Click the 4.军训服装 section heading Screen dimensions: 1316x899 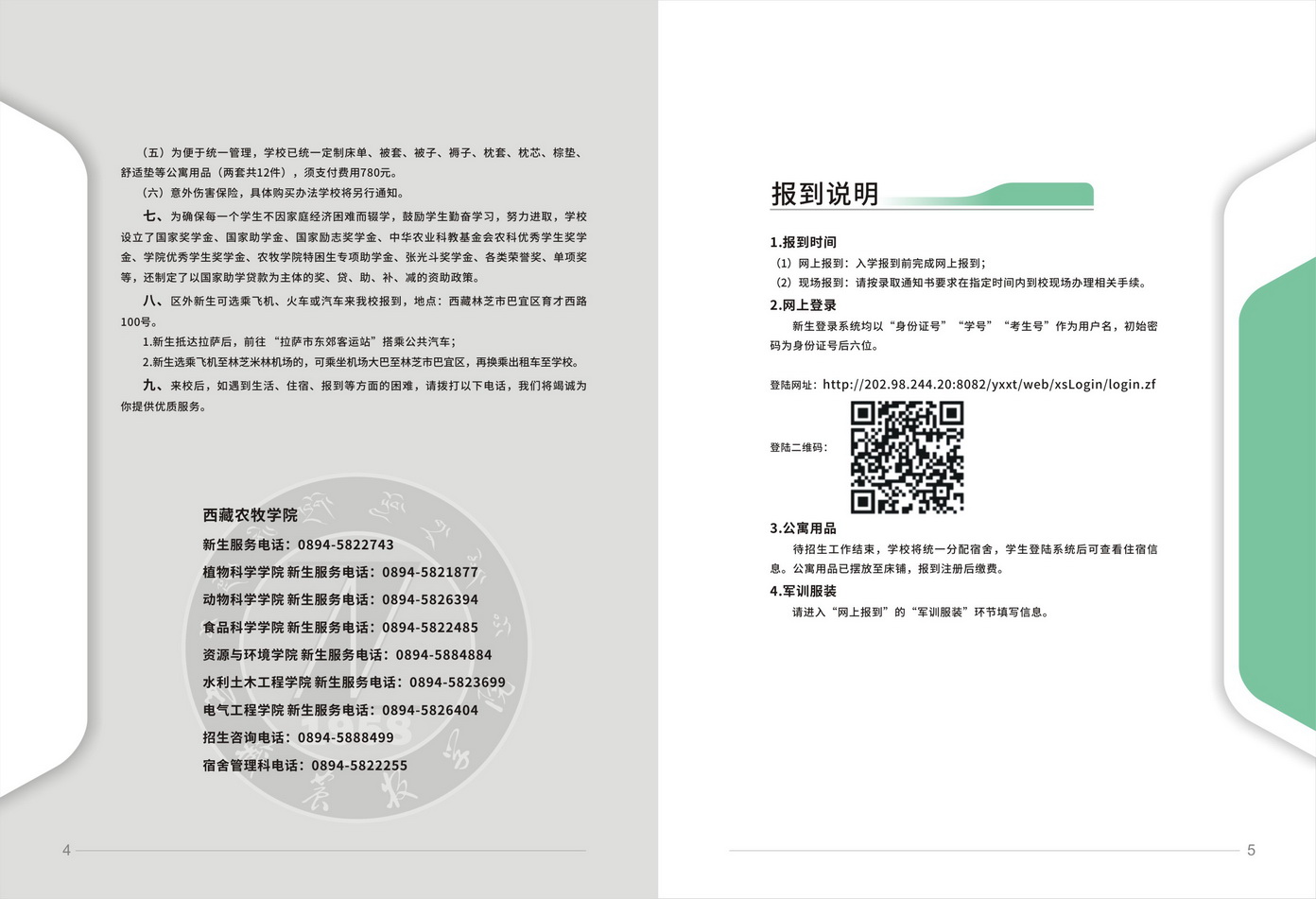(x=804, y=591)
